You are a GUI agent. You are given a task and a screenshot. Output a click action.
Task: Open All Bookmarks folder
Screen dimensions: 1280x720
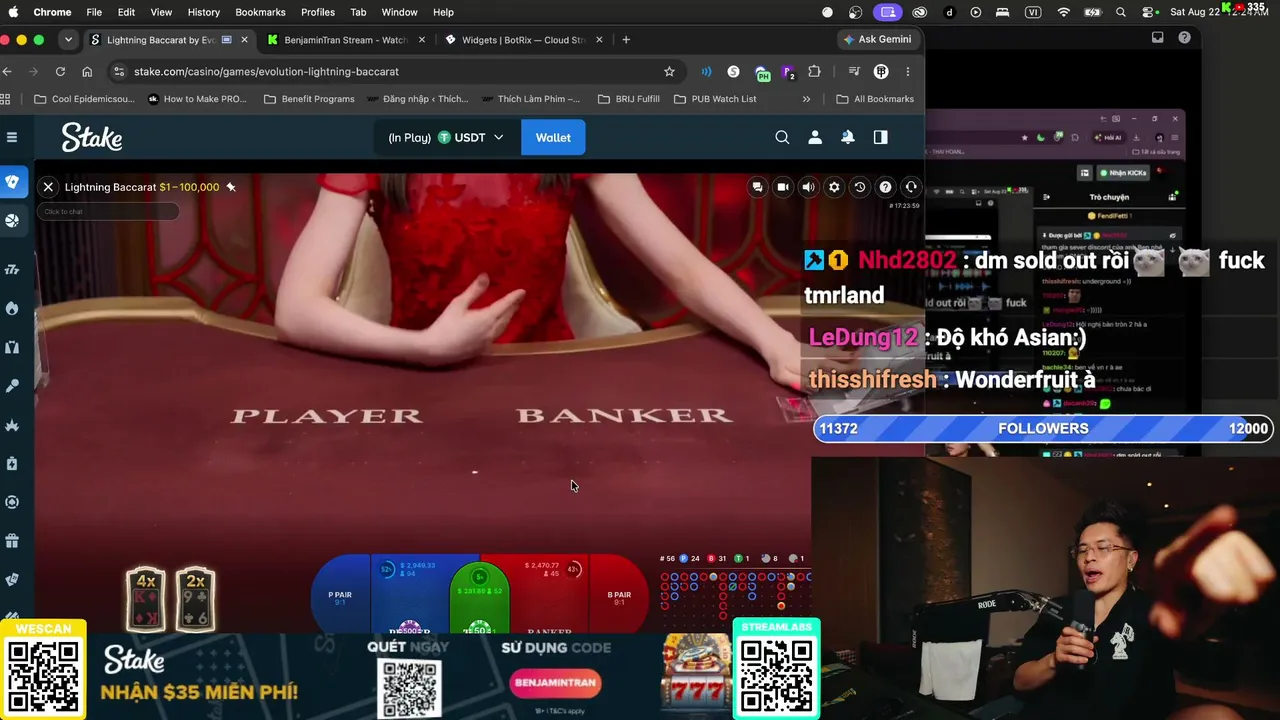coord(875,99)
